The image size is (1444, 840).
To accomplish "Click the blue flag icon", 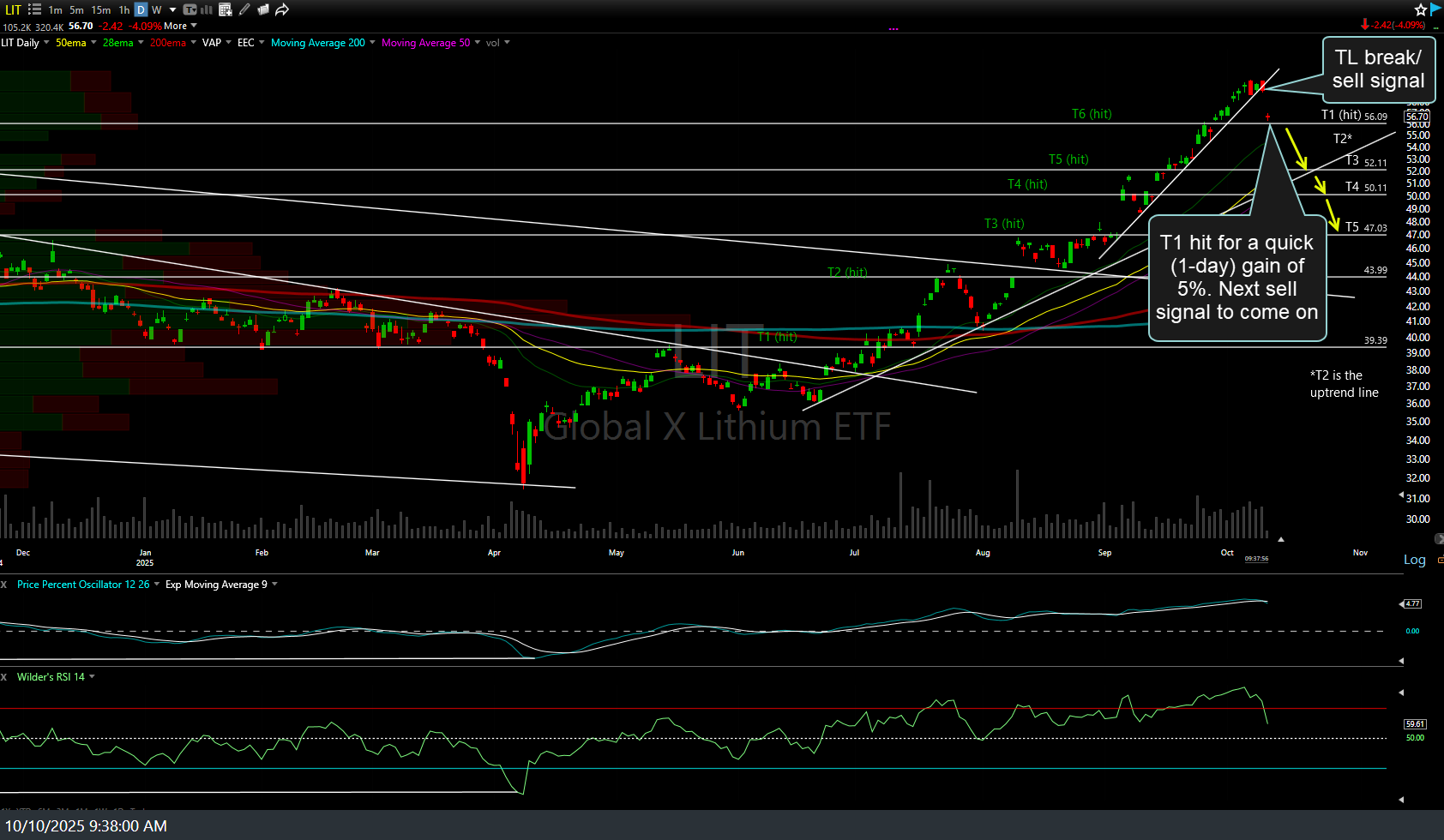I will (1436, 9).
